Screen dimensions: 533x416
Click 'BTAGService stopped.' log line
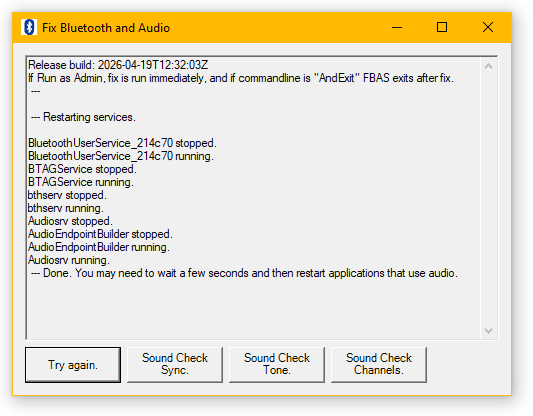pos(82,169)
